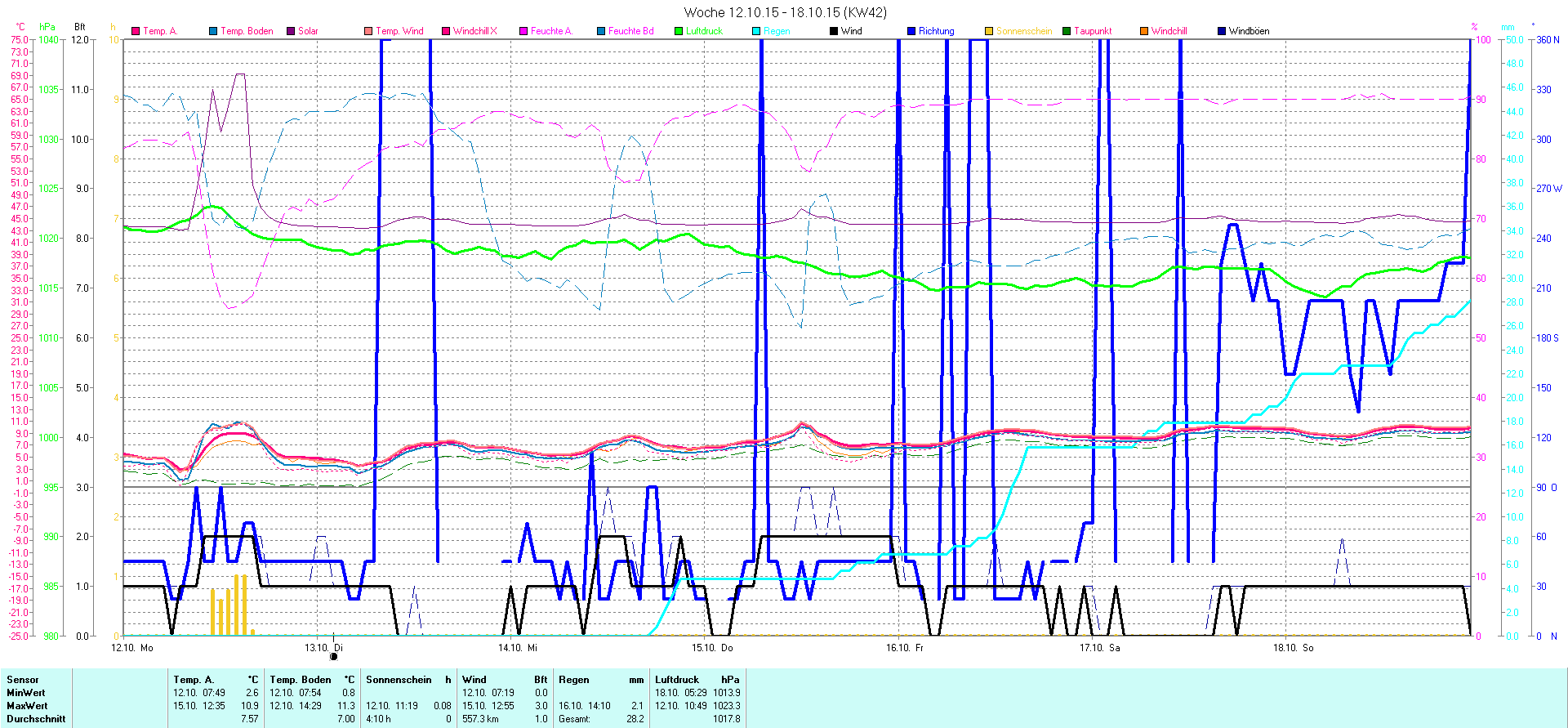Screen dimensions: 1568x728
Task: Click the Luftdruck column header in the table
Action: coord(677,679)
